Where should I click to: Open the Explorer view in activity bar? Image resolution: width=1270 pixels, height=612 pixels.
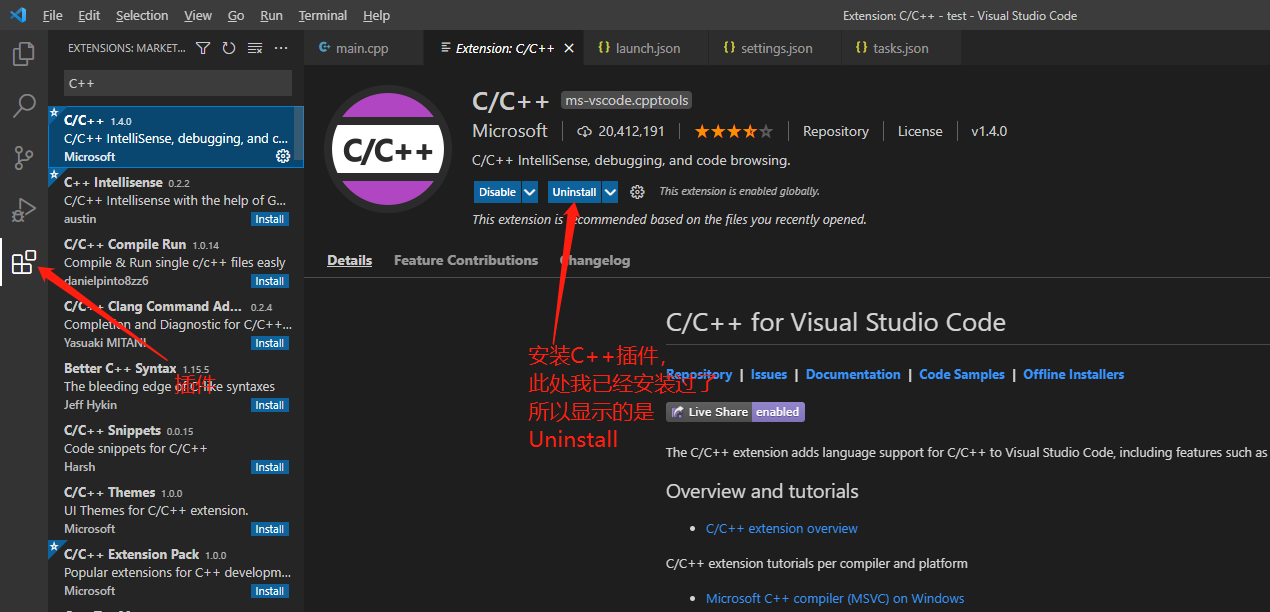point(24,53)
